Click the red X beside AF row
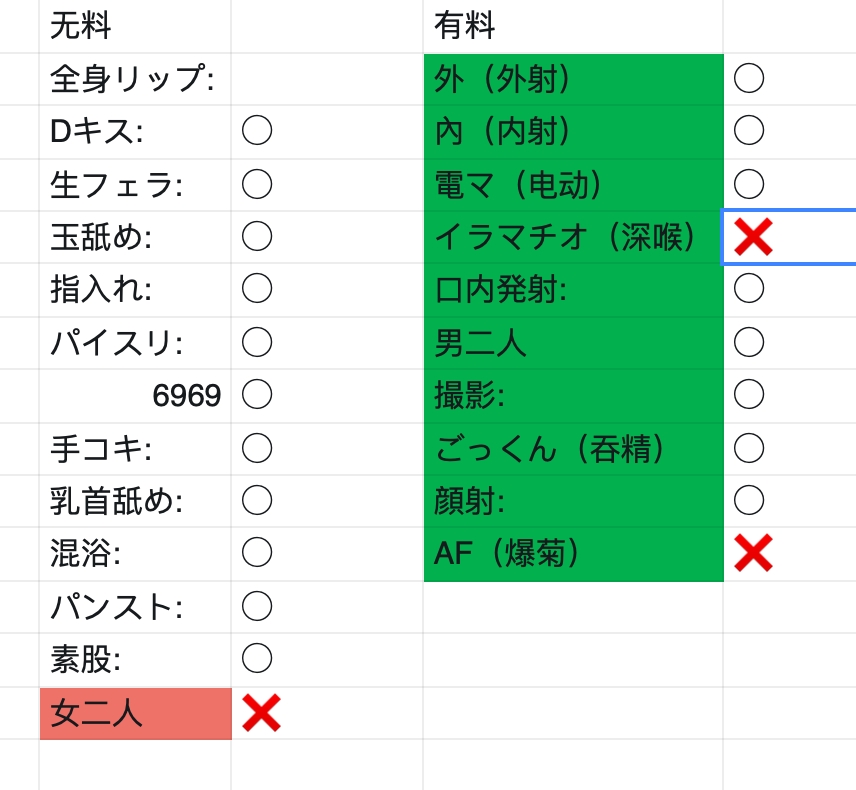This screenshot has height=790, width=856. 753,553
